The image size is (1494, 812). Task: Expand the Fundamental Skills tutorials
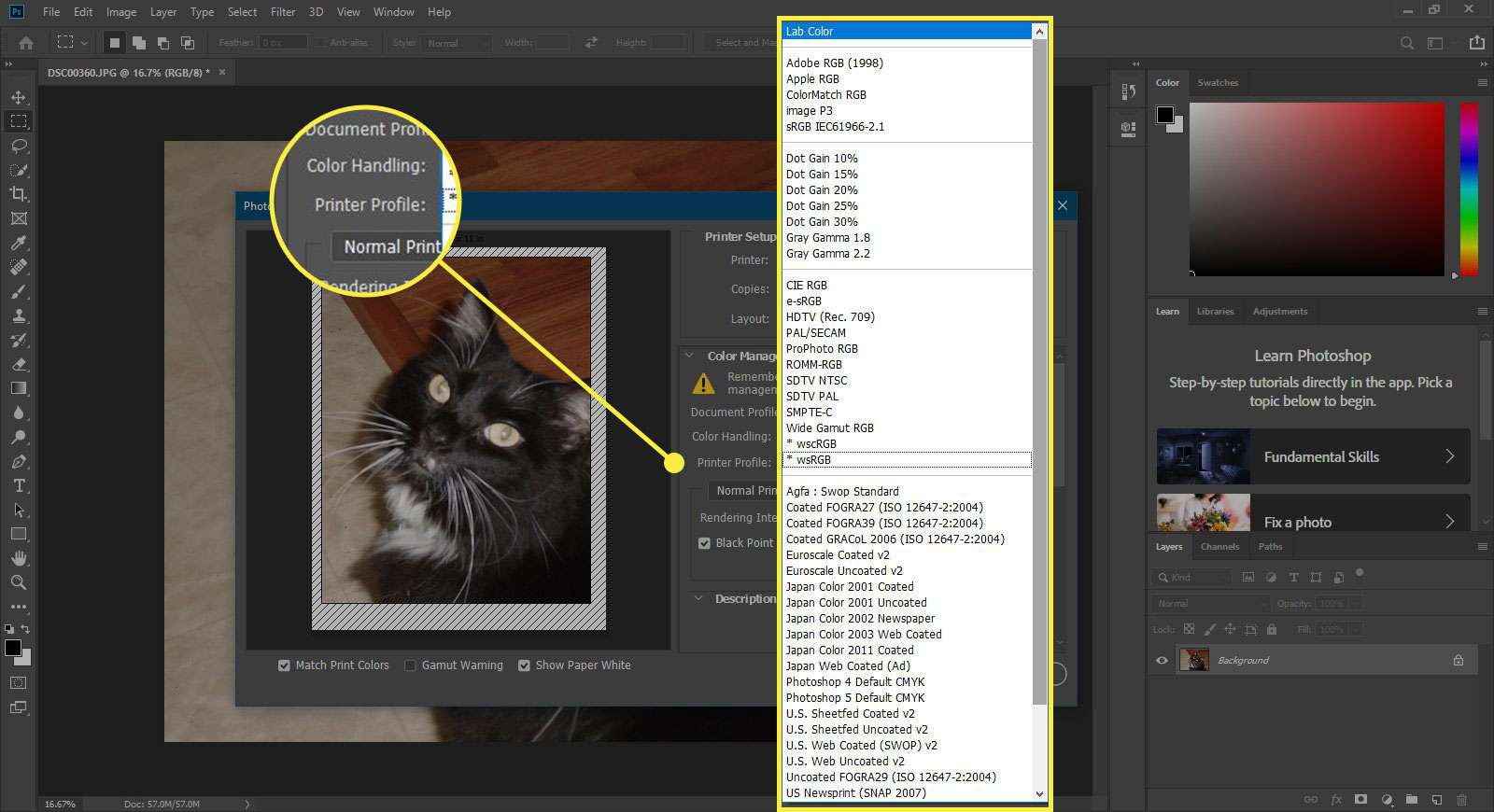coord(1449,456)
